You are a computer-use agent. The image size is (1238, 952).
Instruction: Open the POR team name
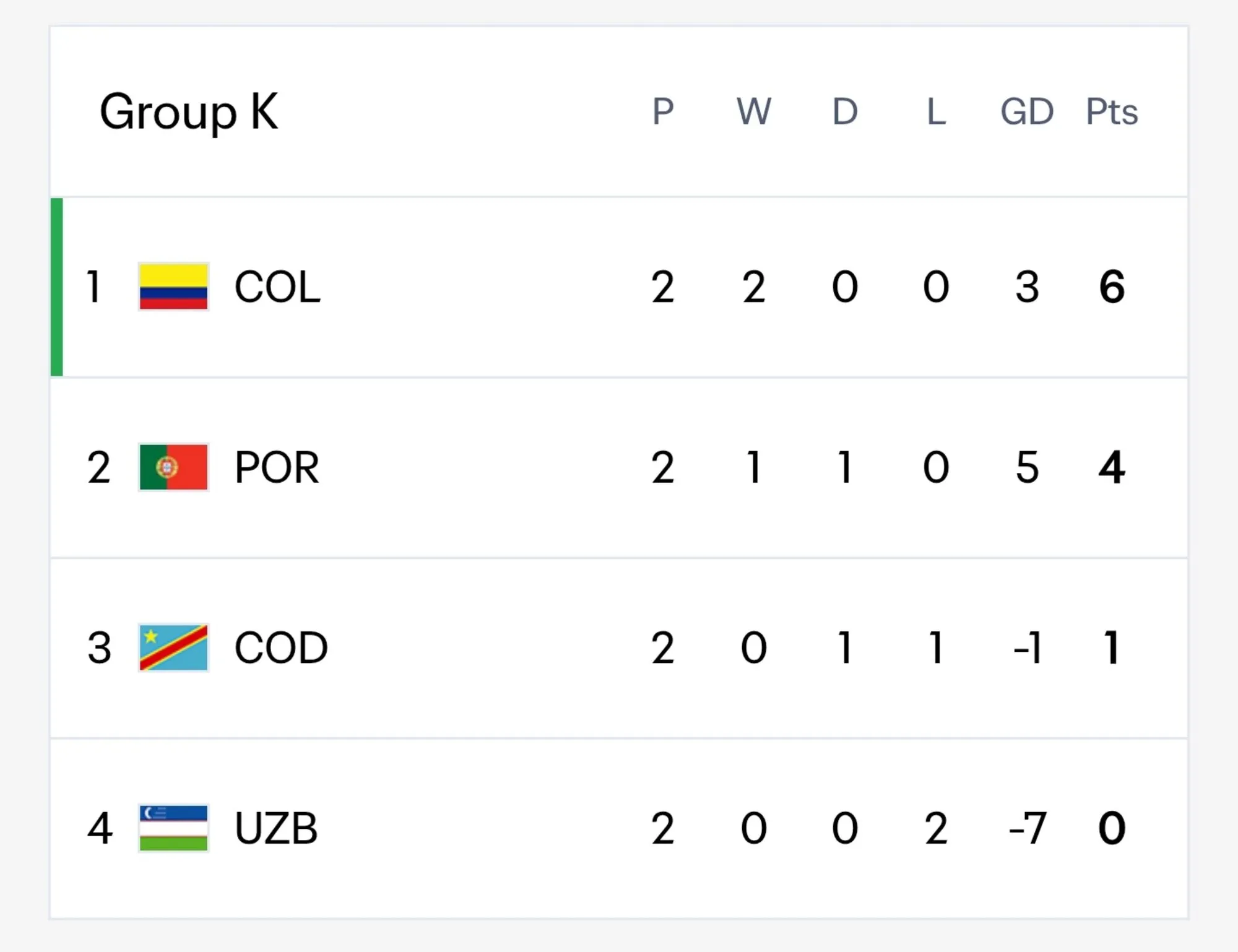(277, 467)
